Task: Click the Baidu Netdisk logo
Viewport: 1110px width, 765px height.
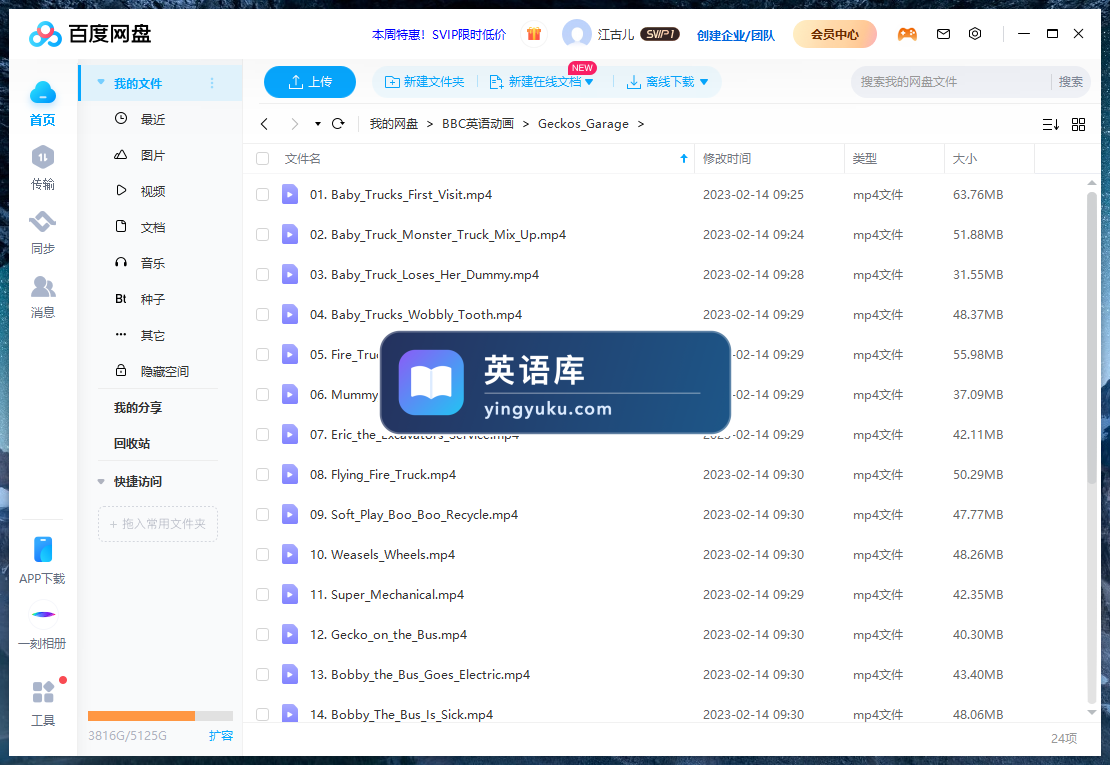Action: pyautogui.click(x=90, y=33)
